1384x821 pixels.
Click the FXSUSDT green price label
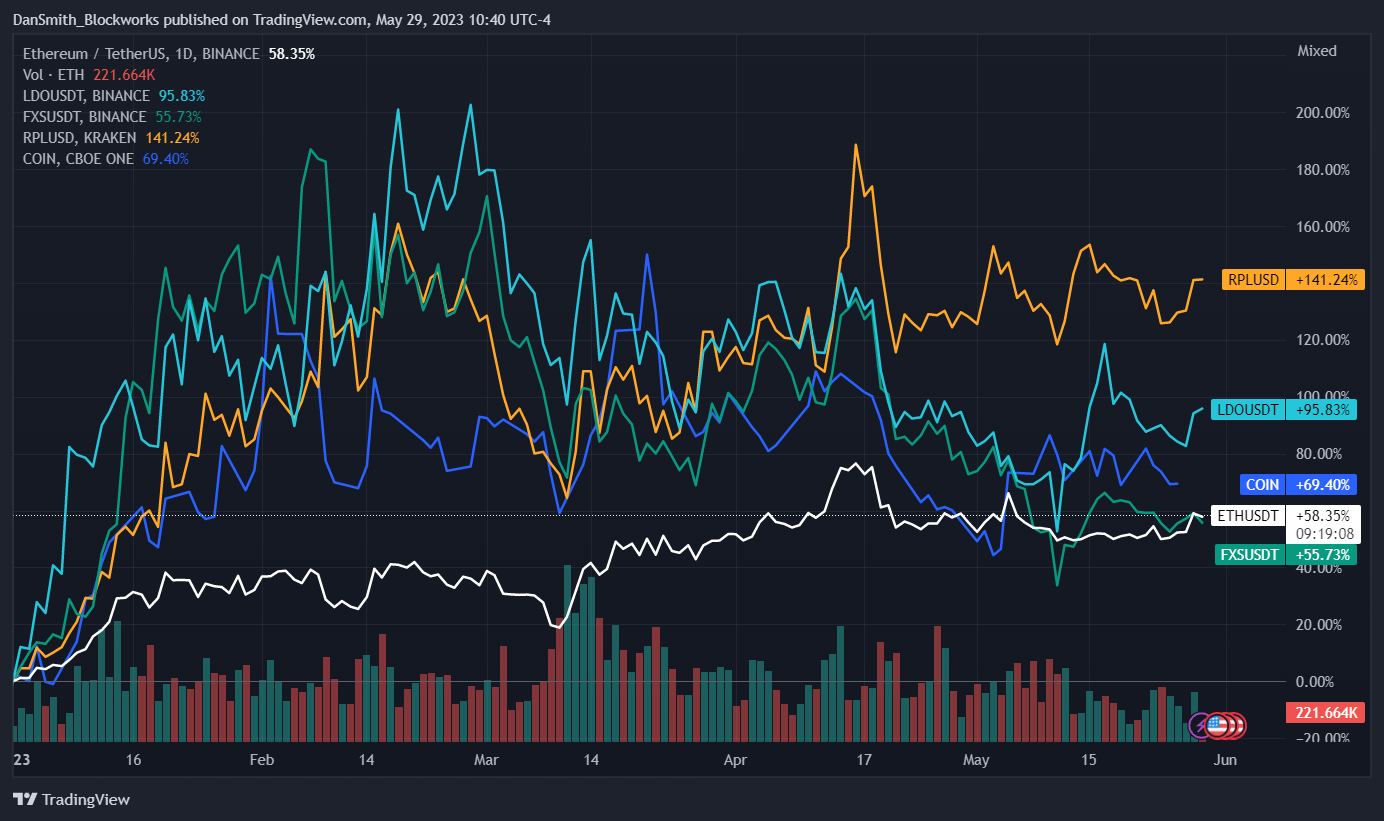click(1249, 554)
